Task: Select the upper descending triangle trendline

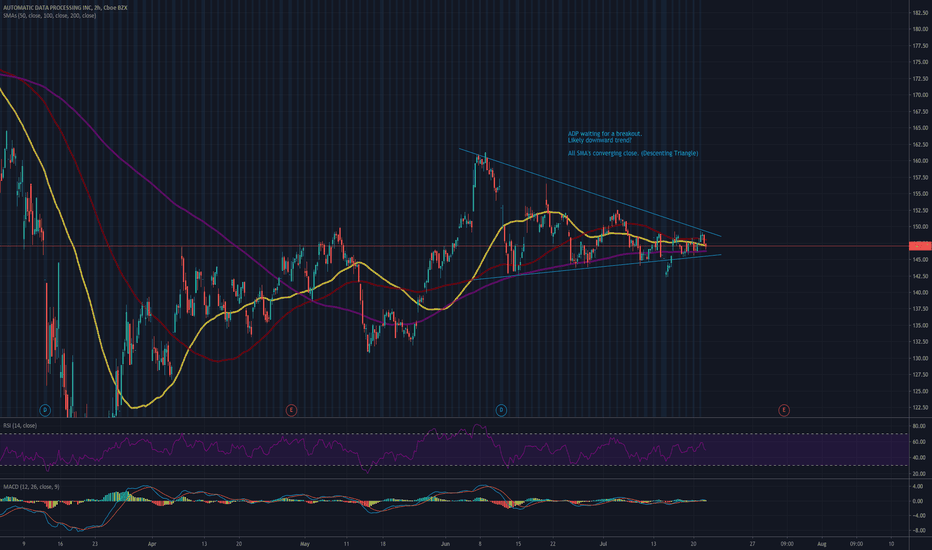Action: click(x=590, y=192)
